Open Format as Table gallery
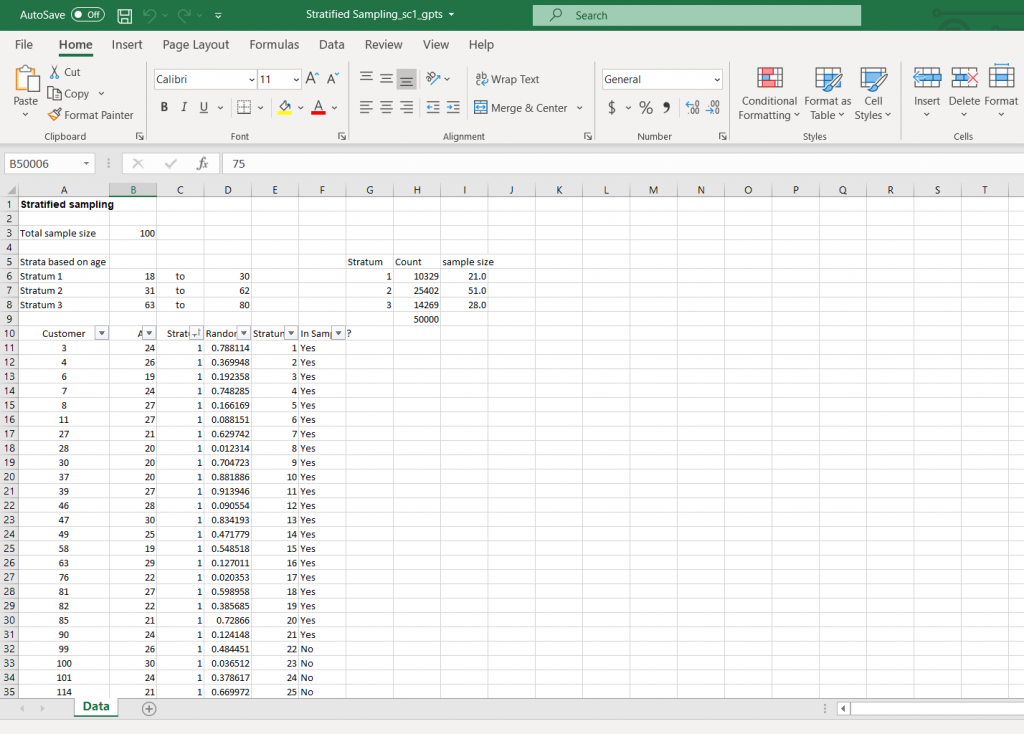 click(x=827, y=93)
